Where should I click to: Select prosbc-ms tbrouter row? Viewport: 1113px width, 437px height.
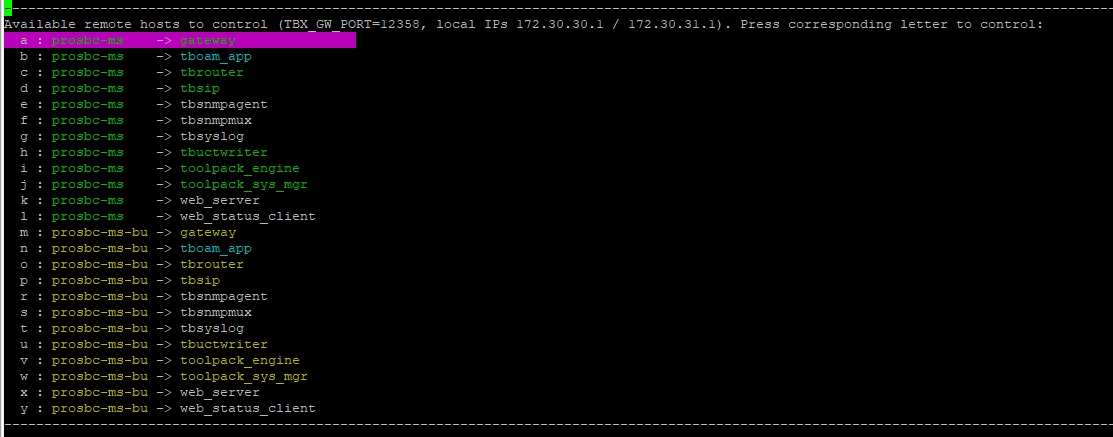click(x=131, y=72)
